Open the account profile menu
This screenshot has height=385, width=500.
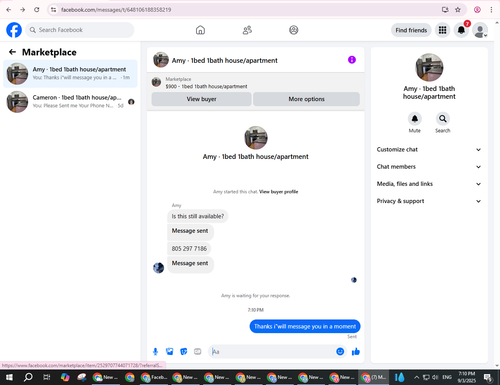[480, 30]
